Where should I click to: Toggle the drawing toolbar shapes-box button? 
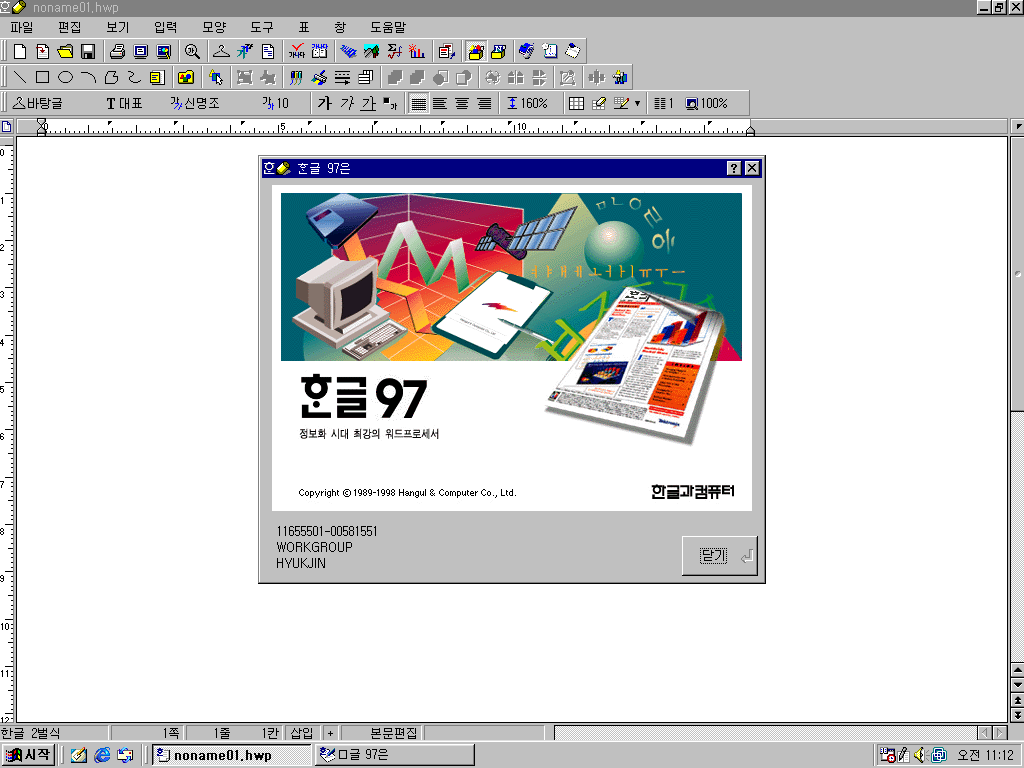pyautogui.click(x=476, y=52)
